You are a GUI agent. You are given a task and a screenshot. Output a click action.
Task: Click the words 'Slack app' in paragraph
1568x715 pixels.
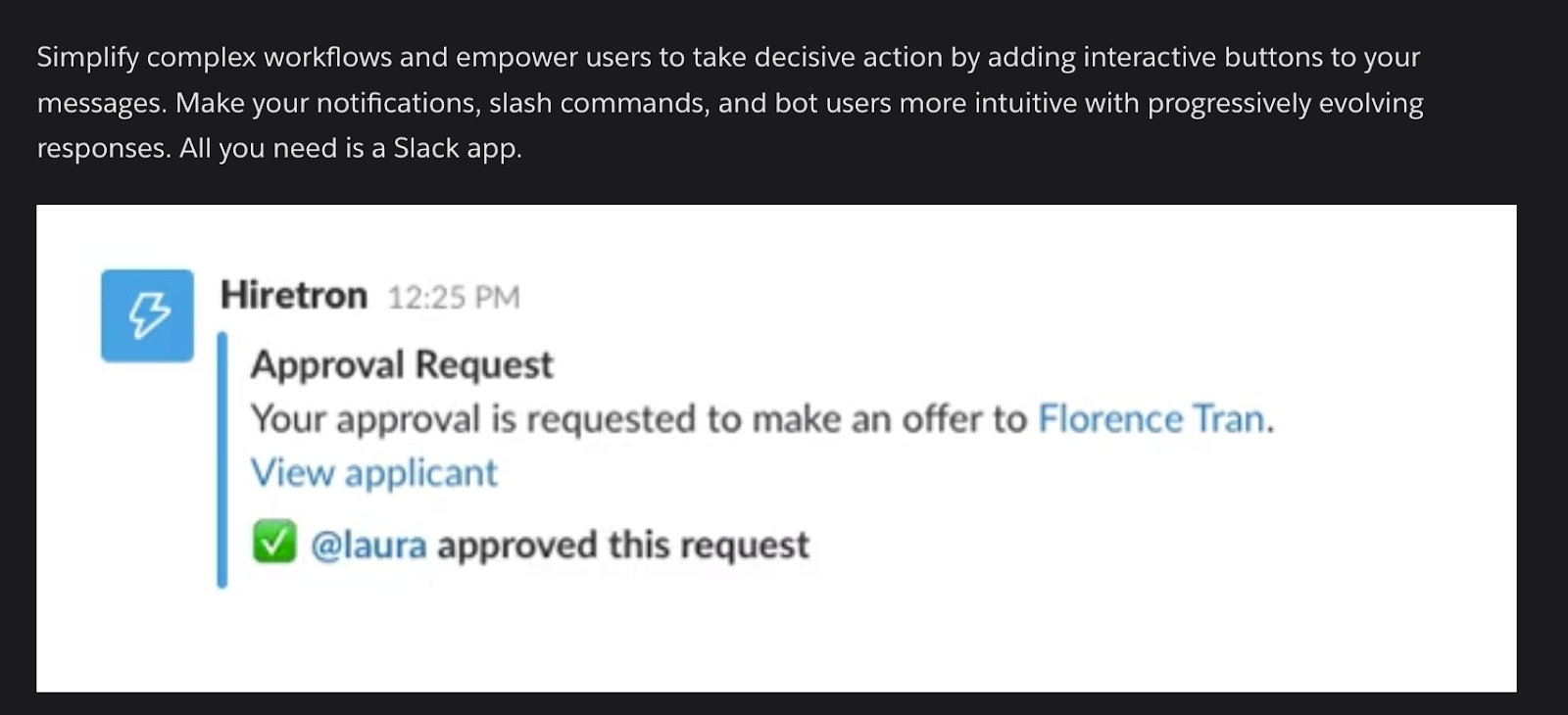coord(457,149)
